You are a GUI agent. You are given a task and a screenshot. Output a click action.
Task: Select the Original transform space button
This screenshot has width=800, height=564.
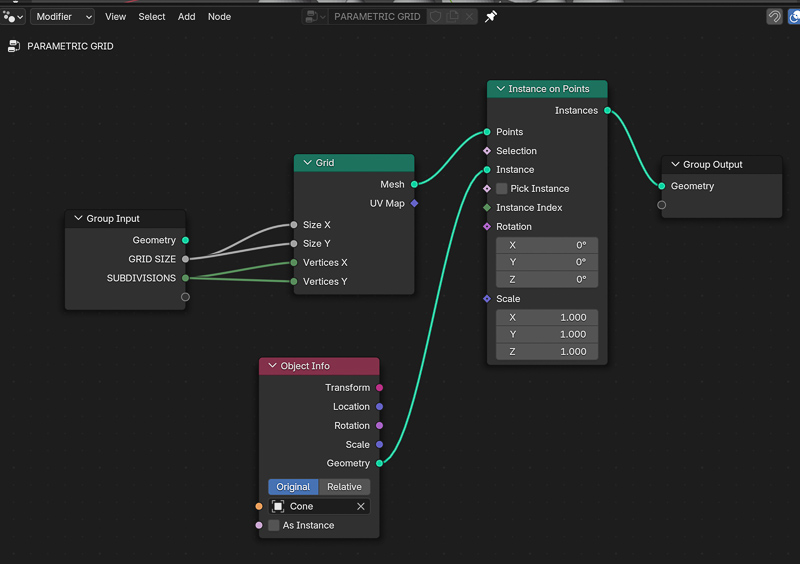(293, 487)
